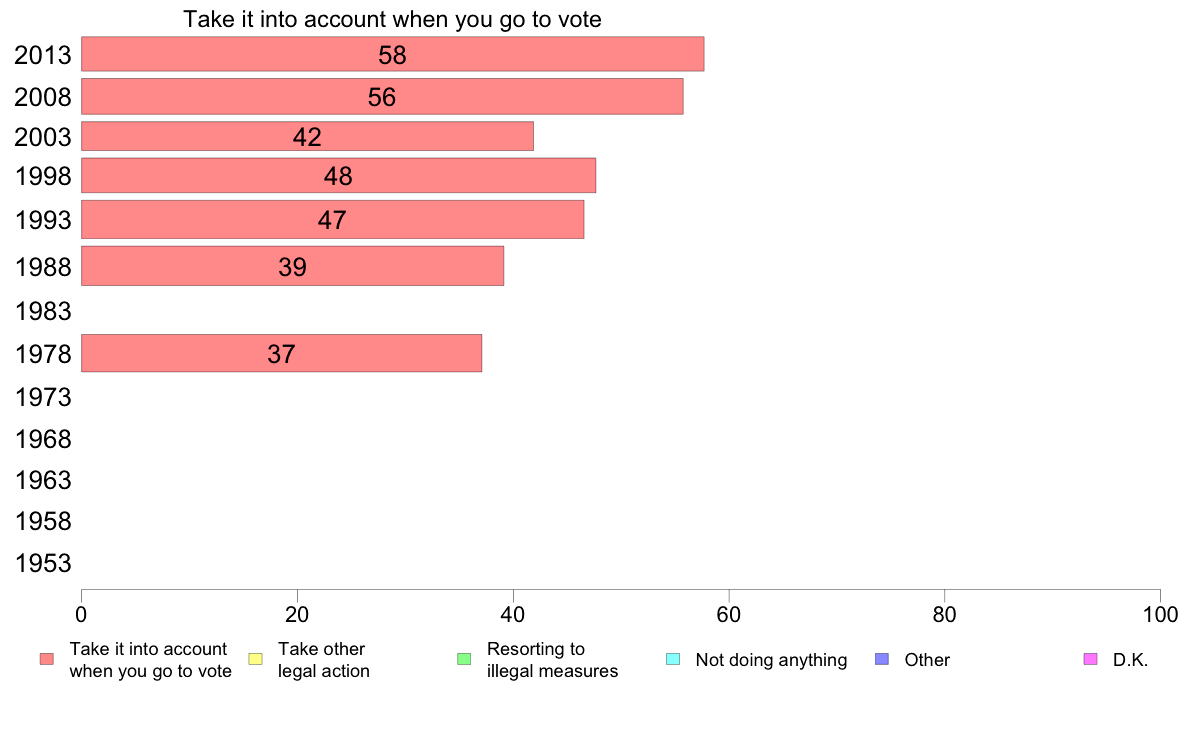Select the 1998 bar showing 48

[x=338, y=176]
